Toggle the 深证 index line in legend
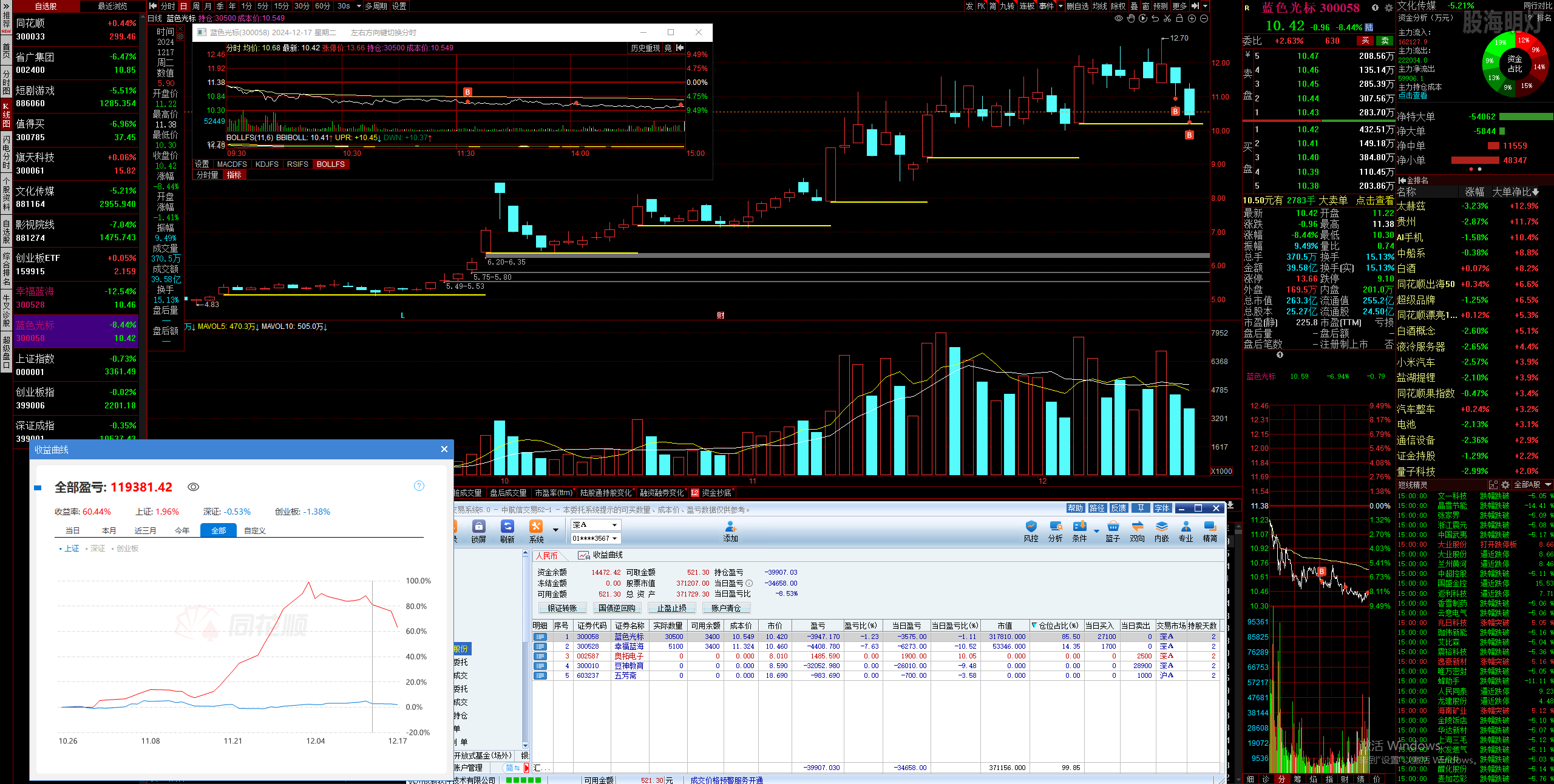This screenshot has width=1554, height=784. pyautogui.click(x=95, y=548)
